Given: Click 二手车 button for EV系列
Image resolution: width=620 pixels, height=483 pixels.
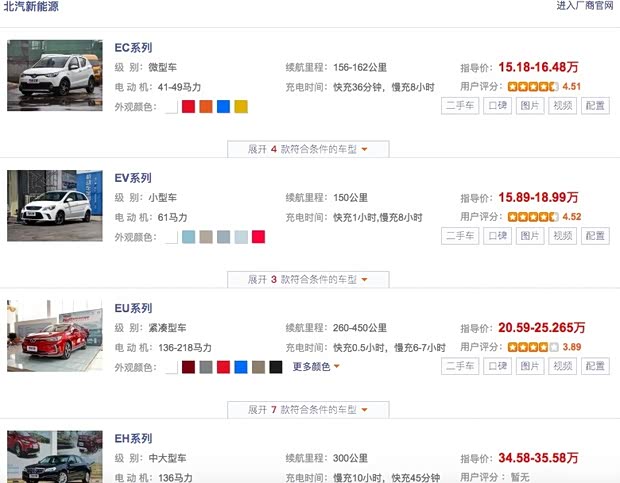Looking at the screenshot, I should pos(460,236).
